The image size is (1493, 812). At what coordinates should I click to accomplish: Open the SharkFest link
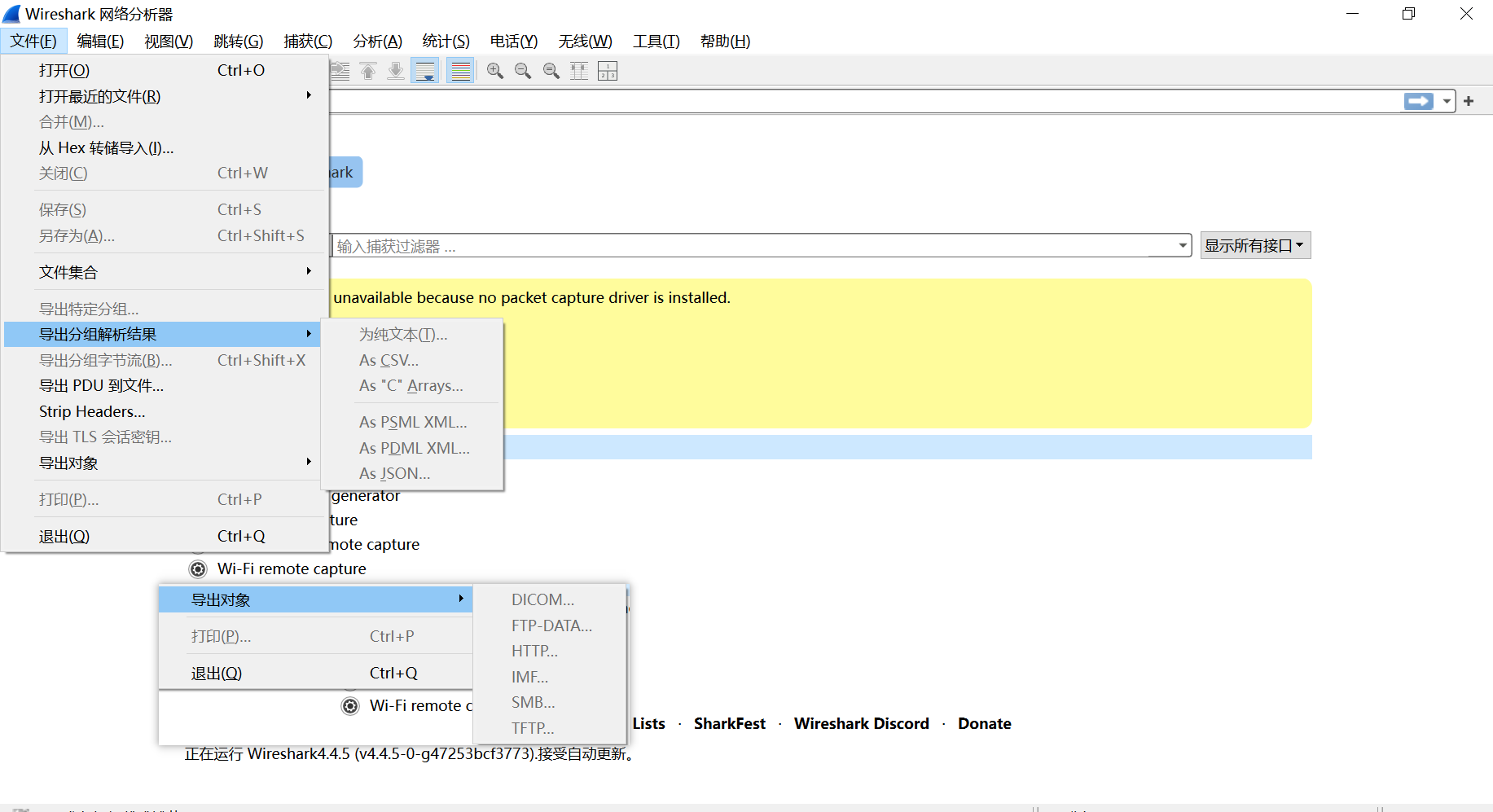(730, 723)
